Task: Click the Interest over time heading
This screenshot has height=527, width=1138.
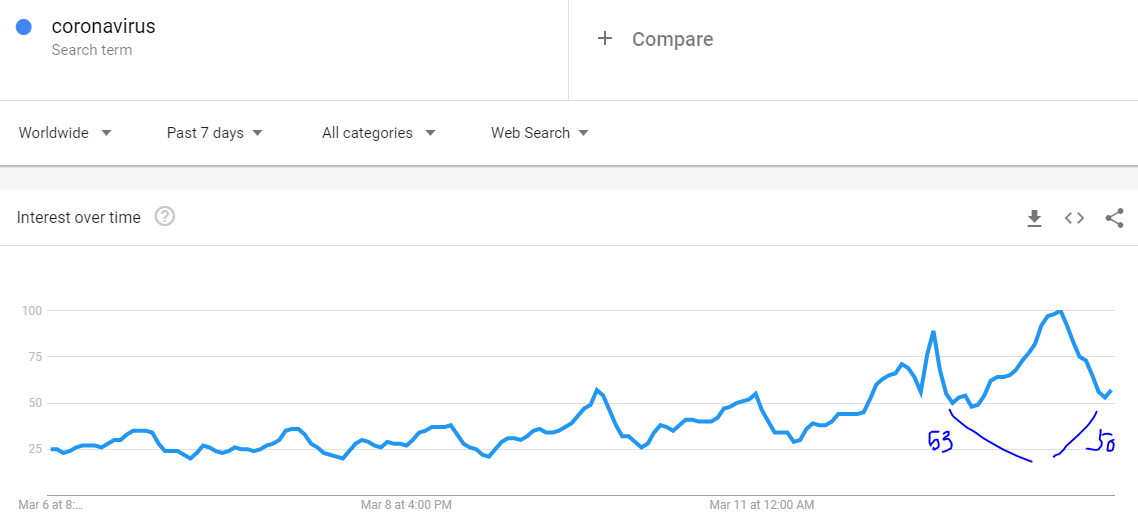Action: 78,217
